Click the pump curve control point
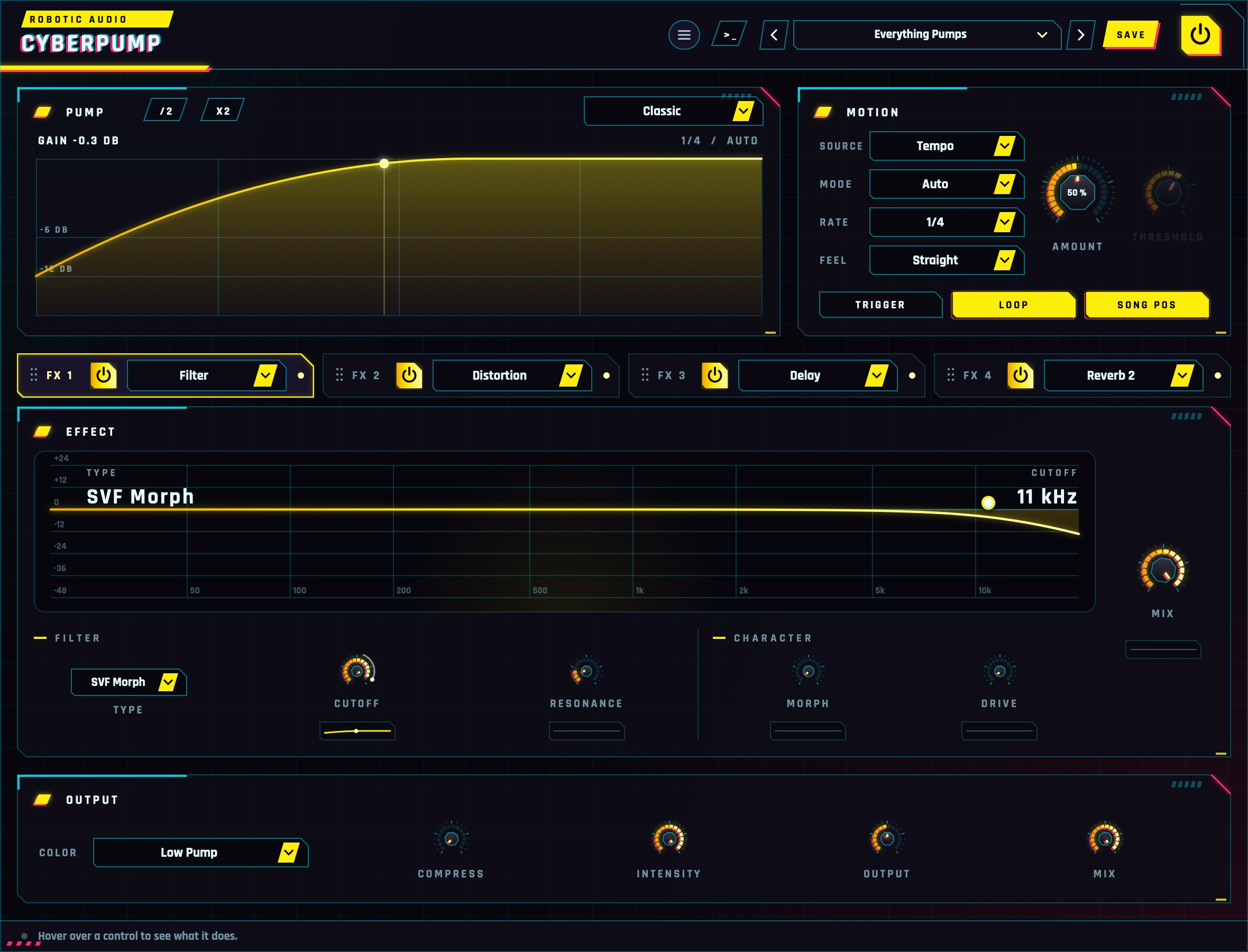This screenshot has width=1248, height=952. point(384,164)
